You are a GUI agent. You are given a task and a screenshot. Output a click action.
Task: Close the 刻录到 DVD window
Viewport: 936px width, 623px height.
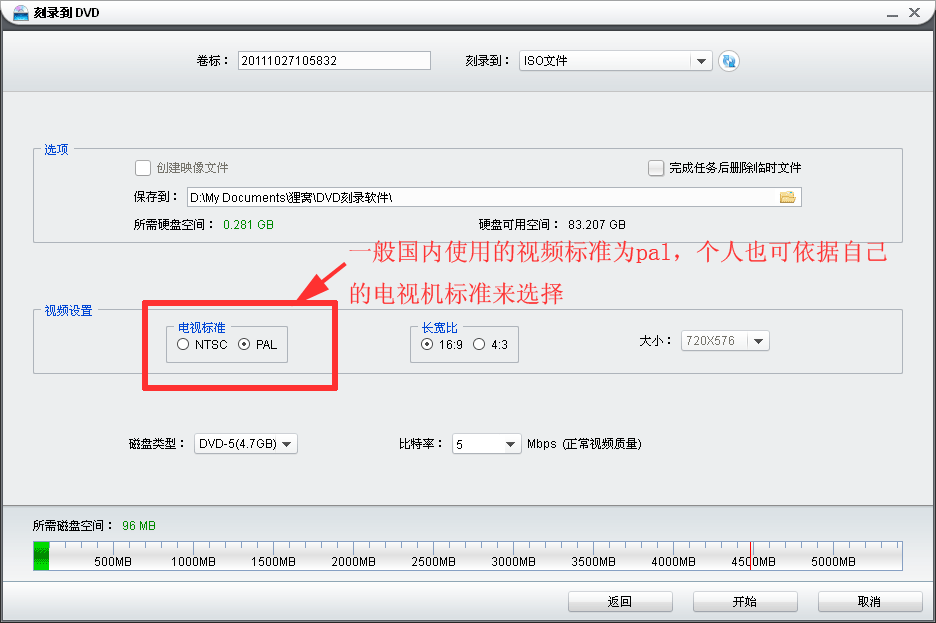pyautogui.click(x=915, y=13)
